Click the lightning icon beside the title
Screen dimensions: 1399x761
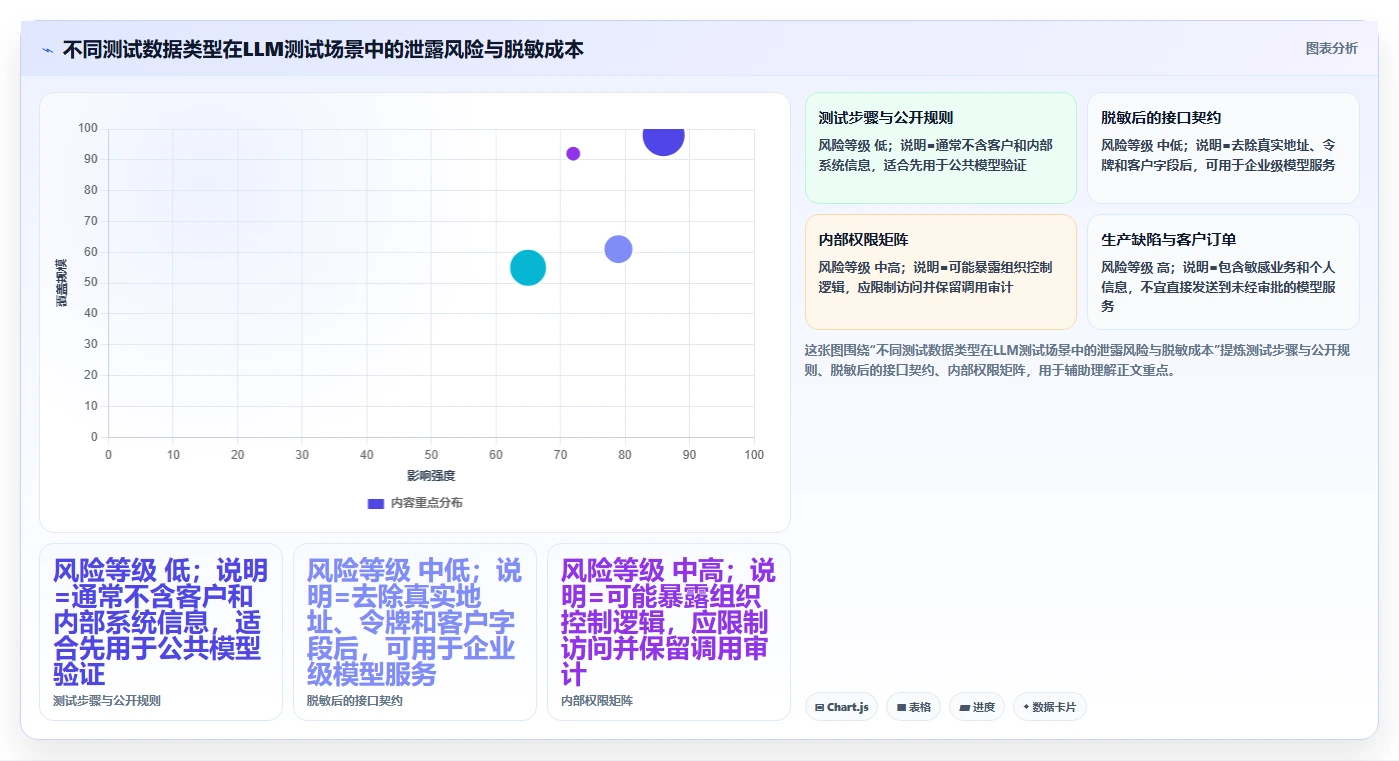[47, 50]
